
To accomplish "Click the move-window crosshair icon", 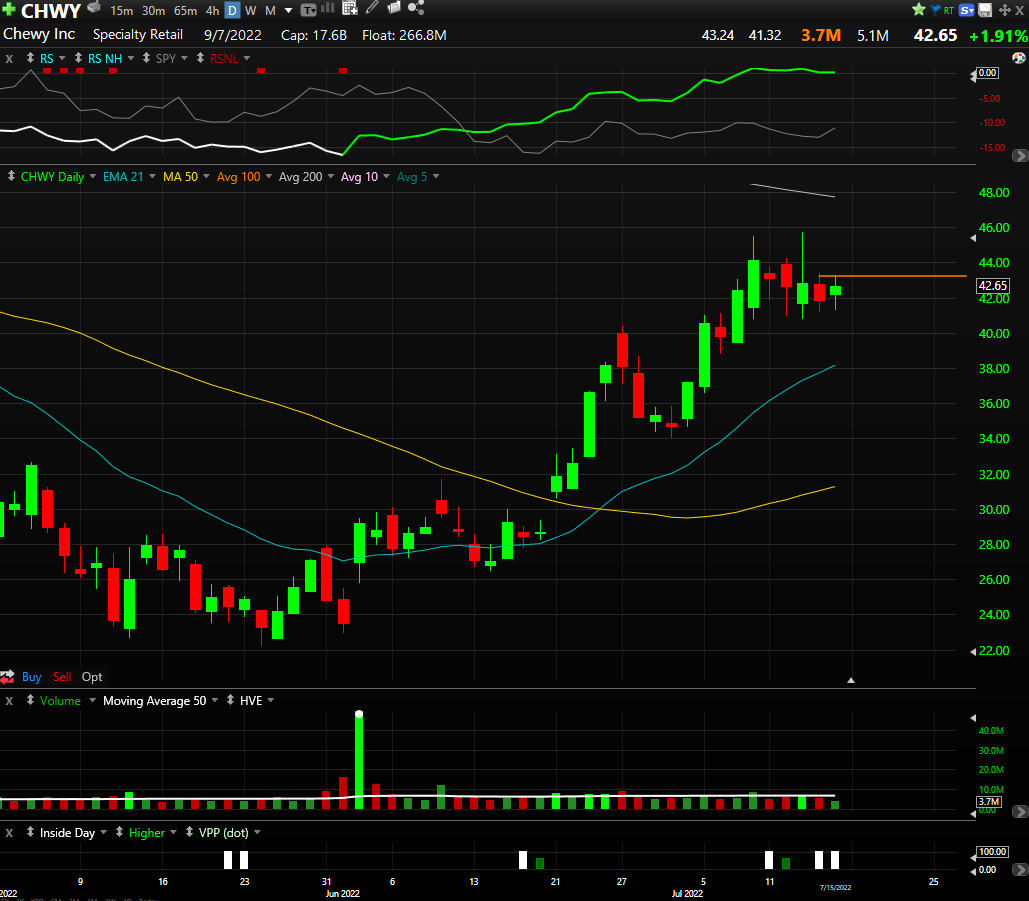I will pos(1004,10).
